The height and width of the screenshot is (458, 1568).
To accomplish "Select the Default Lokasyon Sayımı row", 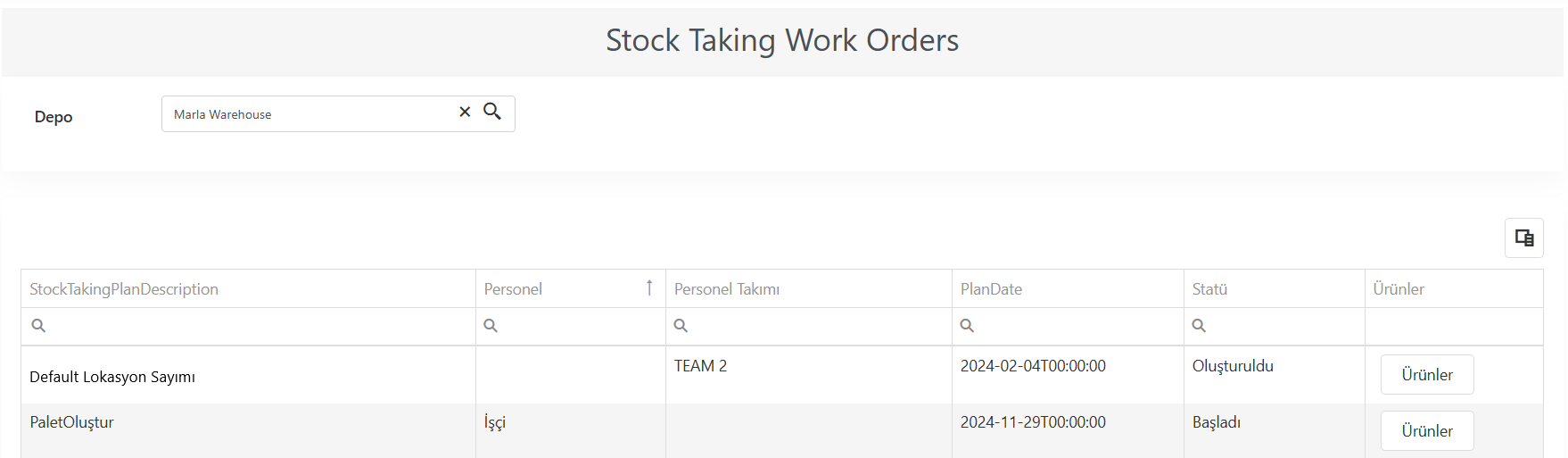I will (112, 377).
